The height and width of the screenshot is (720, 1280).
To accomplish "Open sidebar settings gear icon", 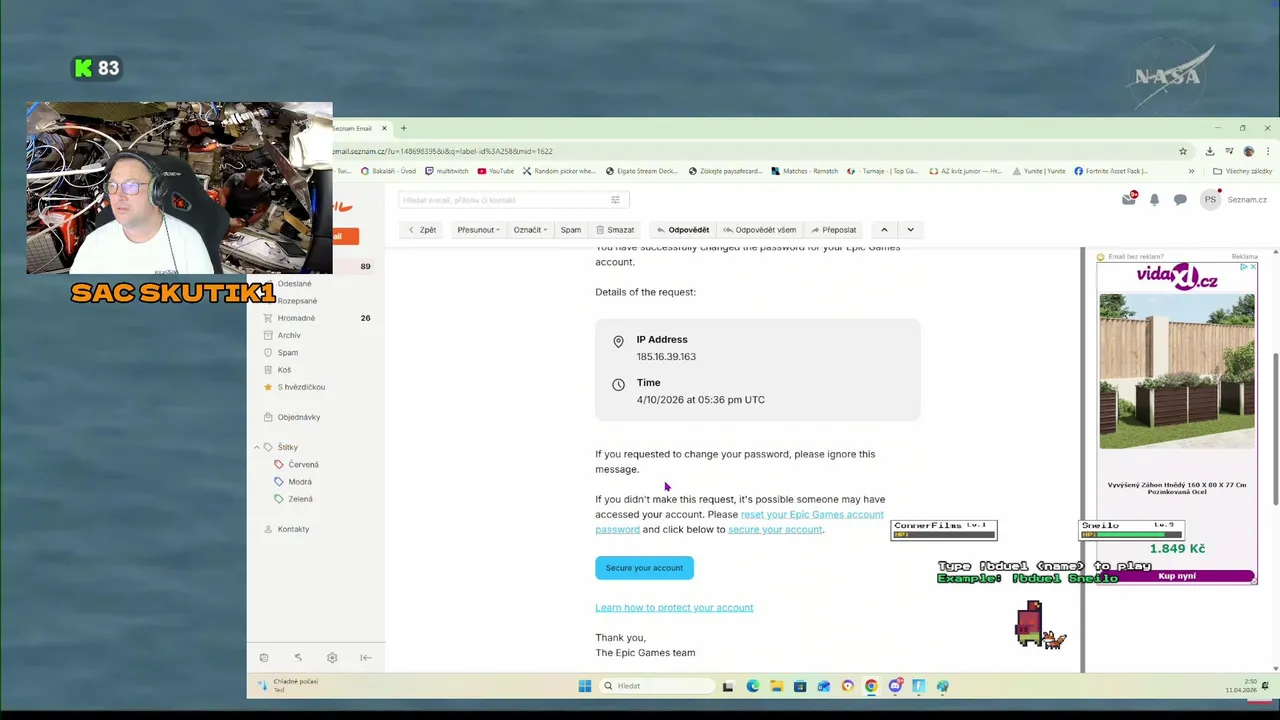I will pyautogui.click(x=332, y=658).
